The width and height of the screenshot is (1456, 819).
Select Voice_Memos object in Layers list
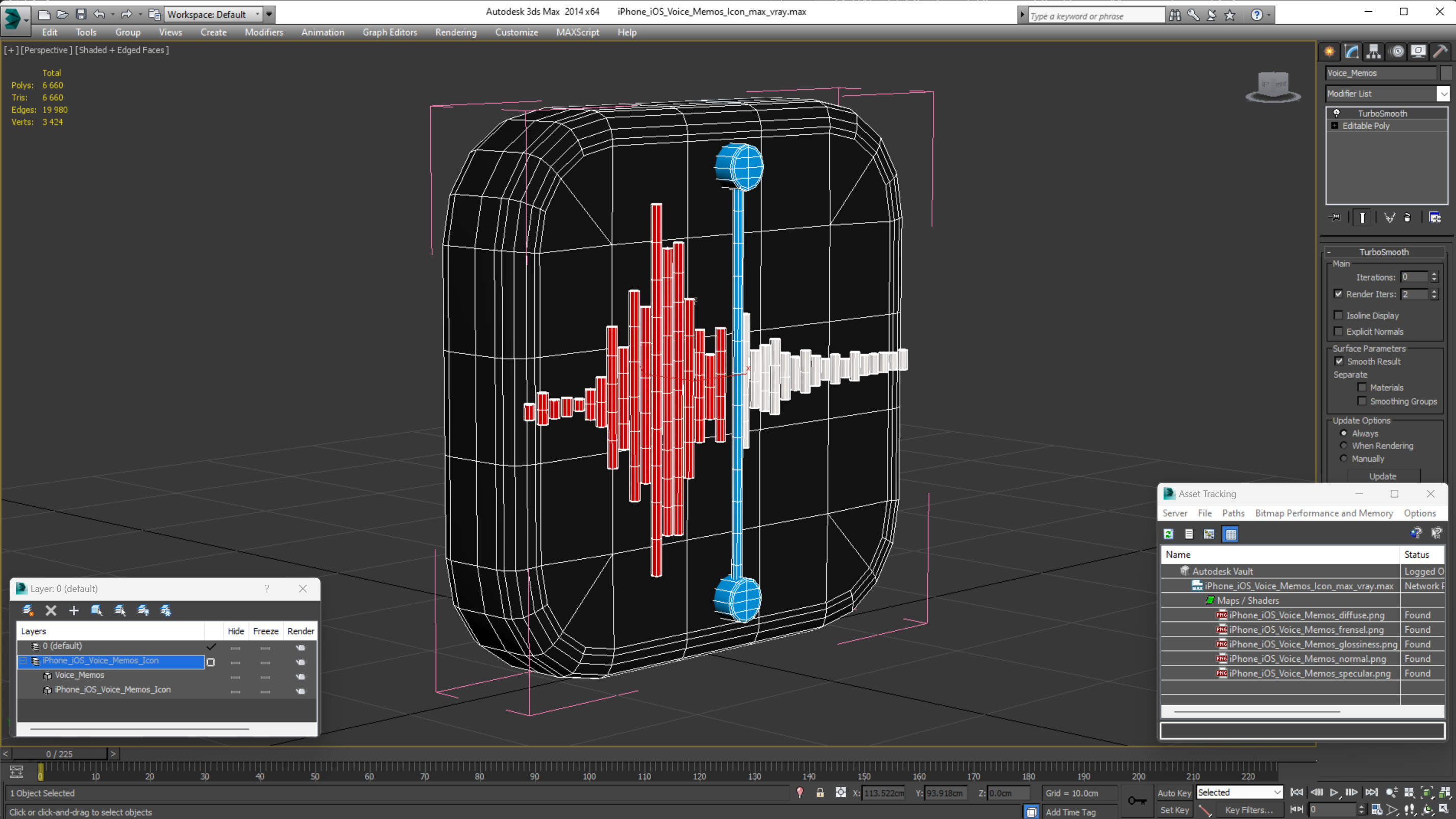click(x=79, y=675)
